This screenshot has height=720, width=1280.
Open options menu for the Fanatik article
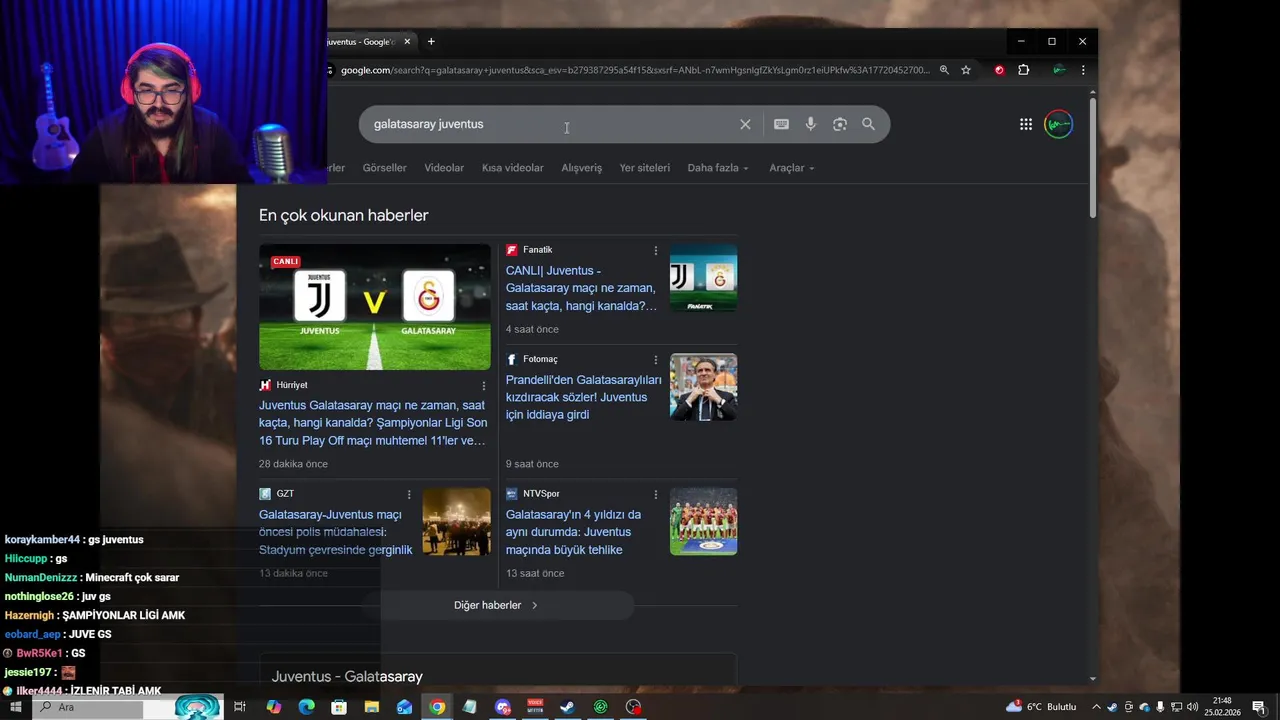tap(656, 251)
